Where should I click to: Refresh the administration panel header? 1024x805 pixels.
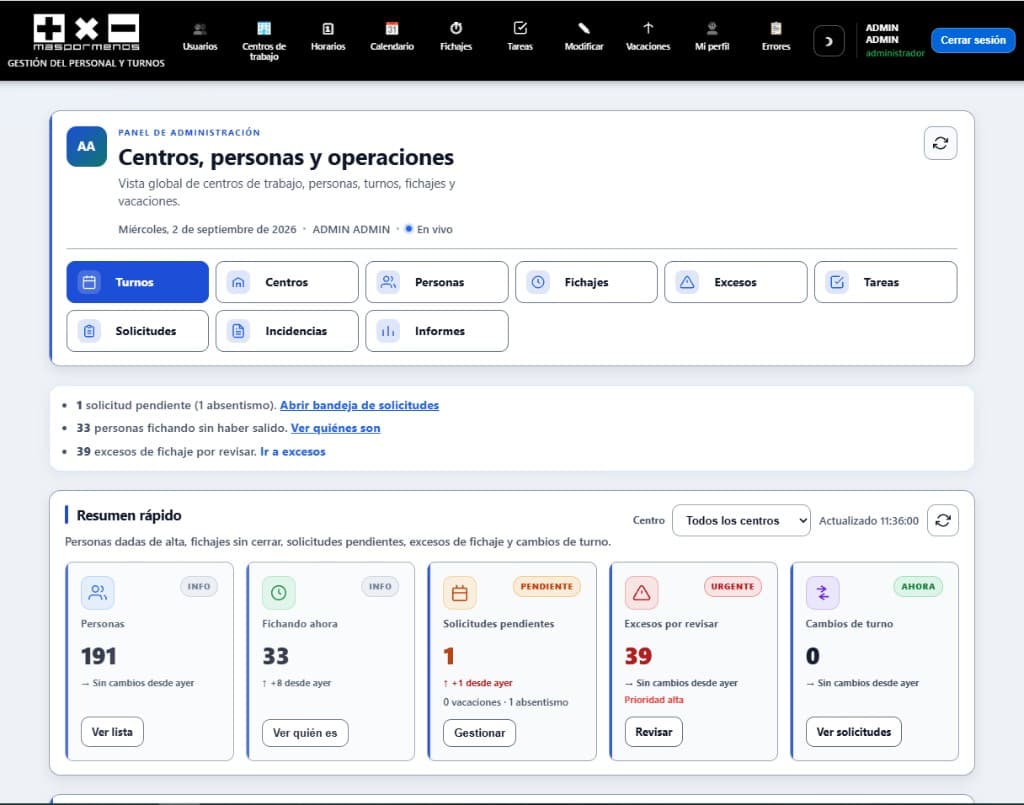click(x=940, y=143)
